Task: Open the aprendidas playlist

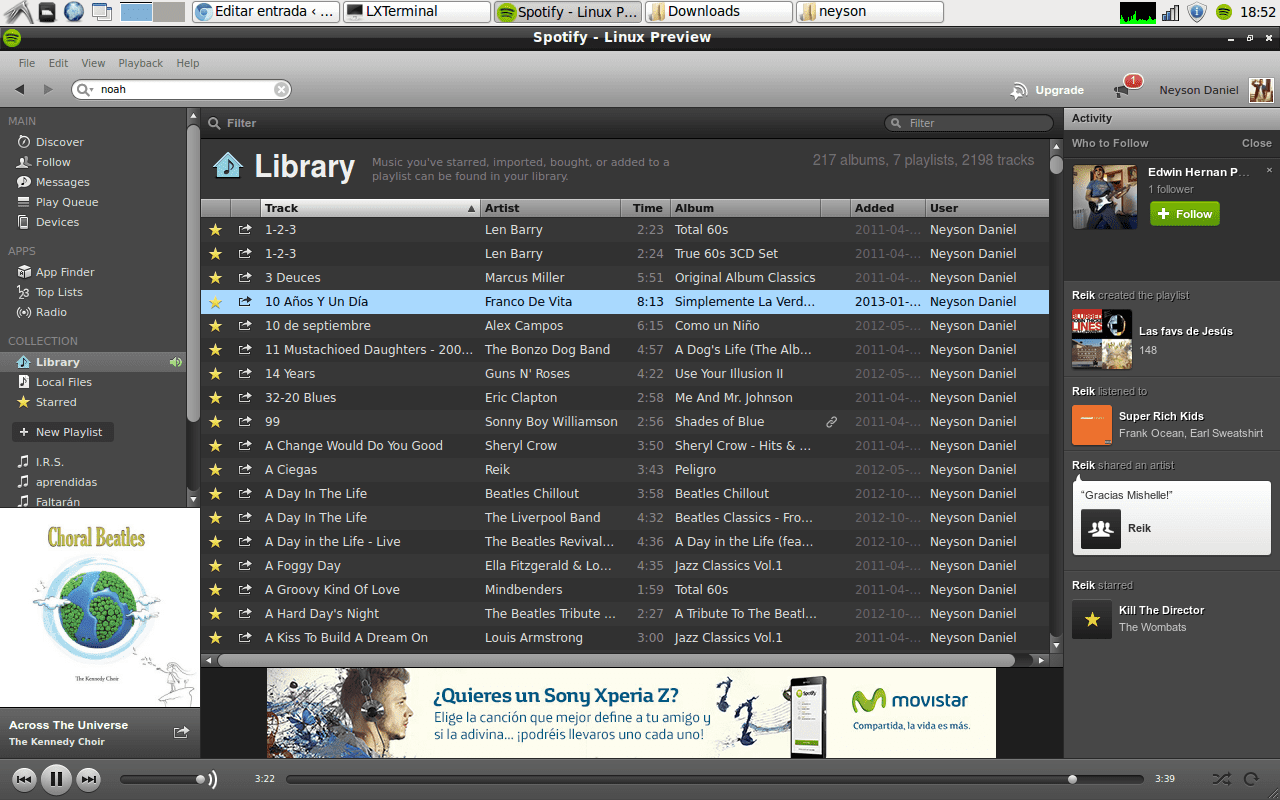Action: coord(66,482)
